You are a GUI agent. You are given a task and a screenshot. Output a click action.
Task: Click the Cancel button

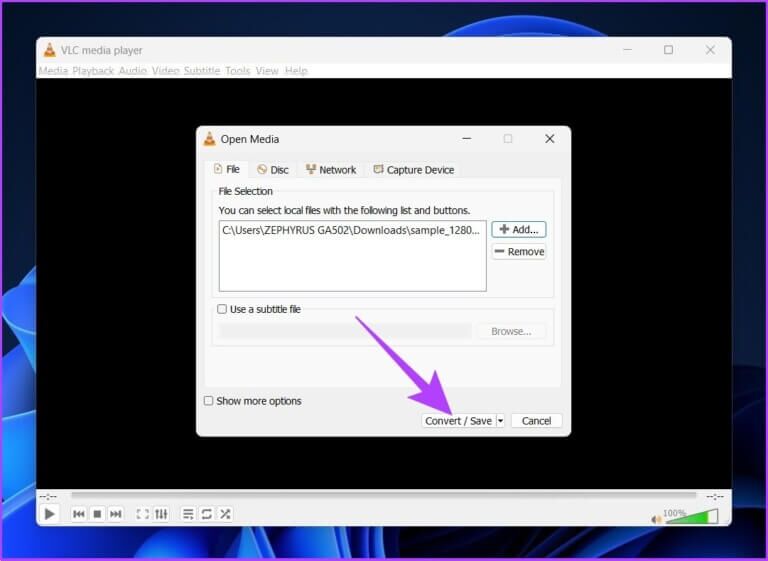point(536,421)
